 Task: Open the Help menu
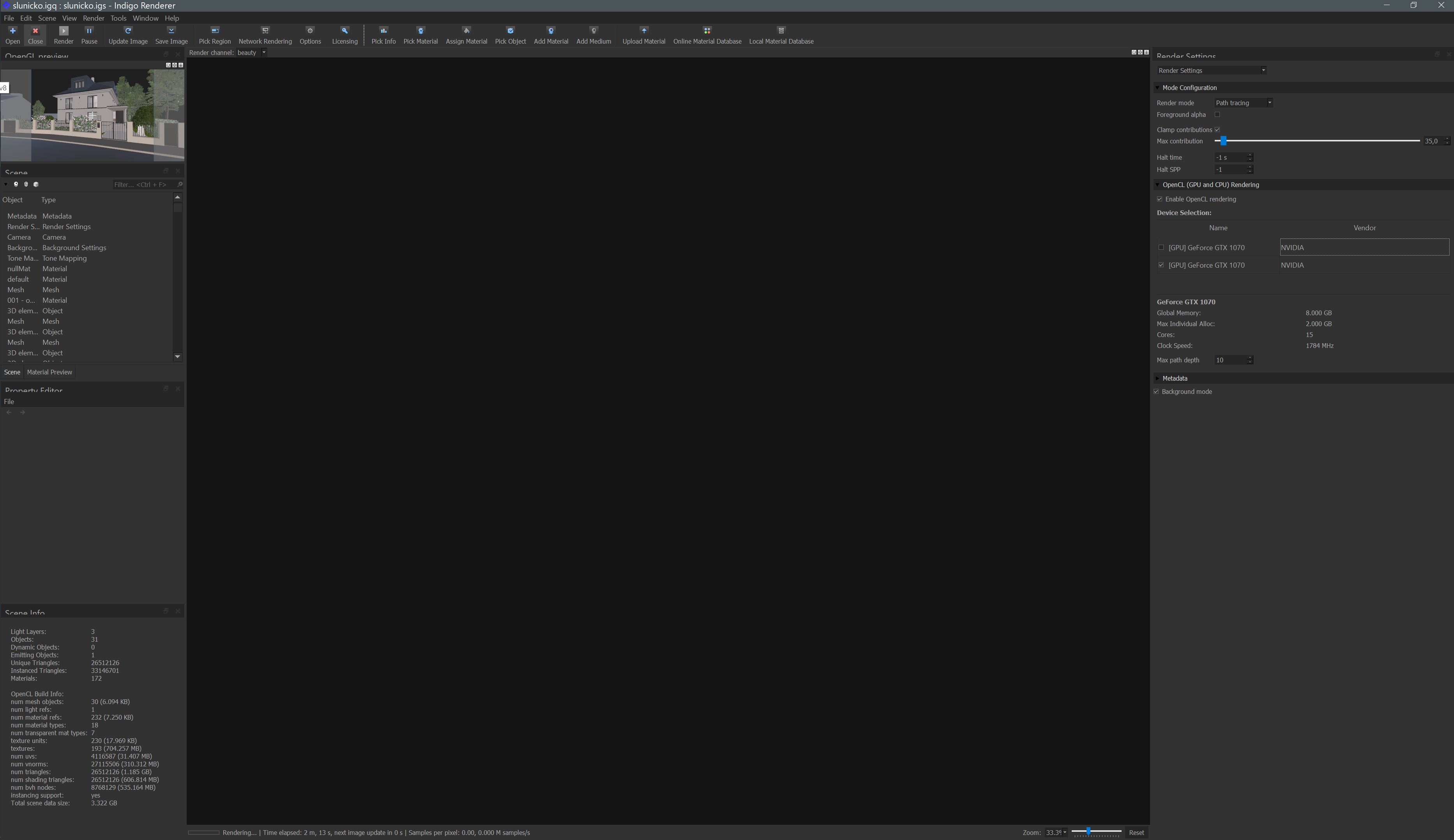(x=172, y=18)
